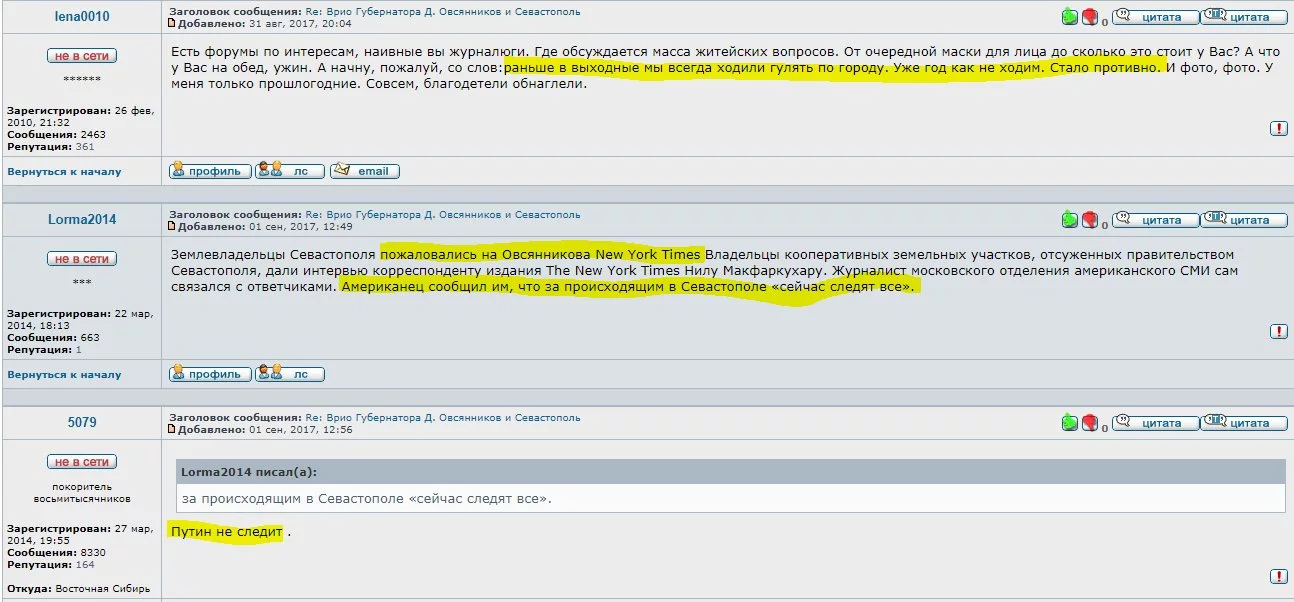Viewport: 1294px width, 602px height.
Task: View lena0010's reputation value 361
Action: (x=84, y=146)
